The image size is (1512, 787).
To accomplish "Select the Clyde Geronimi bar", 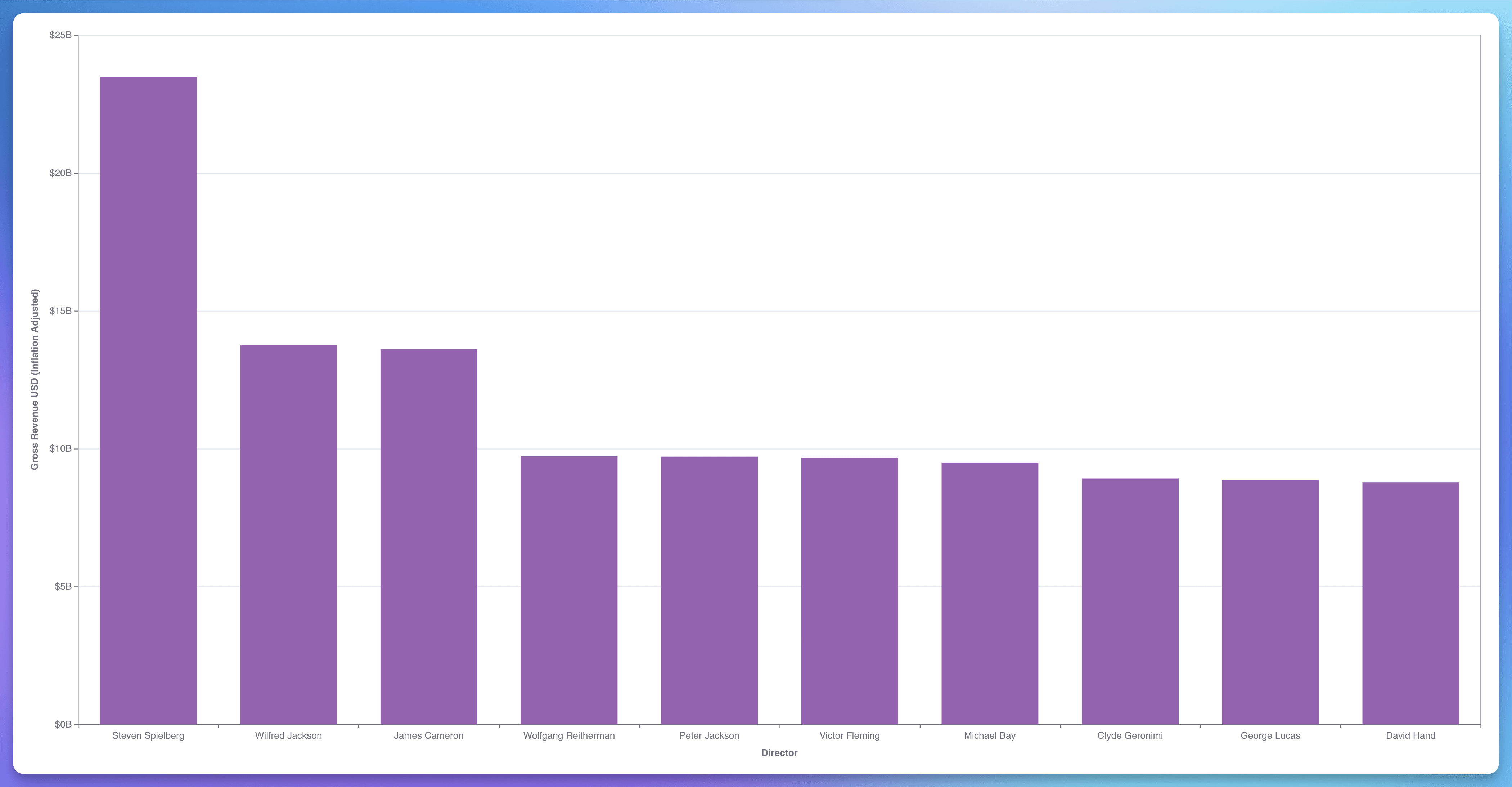I will [1130, 602].
